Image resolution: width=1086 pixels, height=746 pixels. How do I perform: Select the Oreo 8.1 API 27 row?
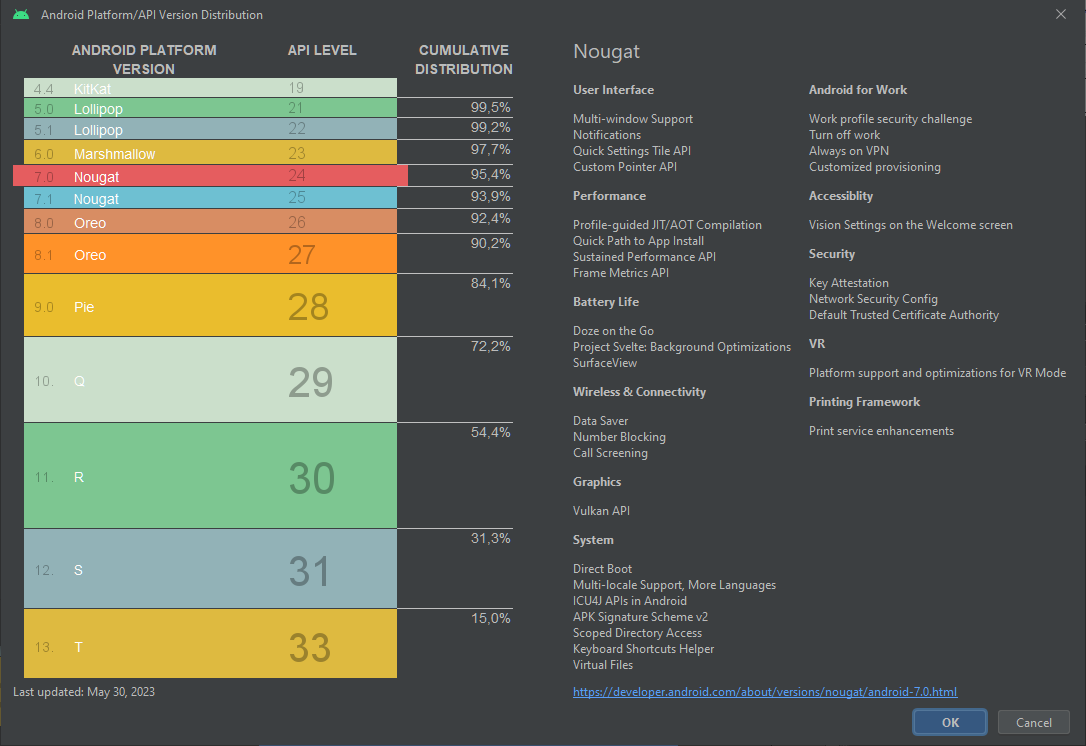tap(210, 254)
